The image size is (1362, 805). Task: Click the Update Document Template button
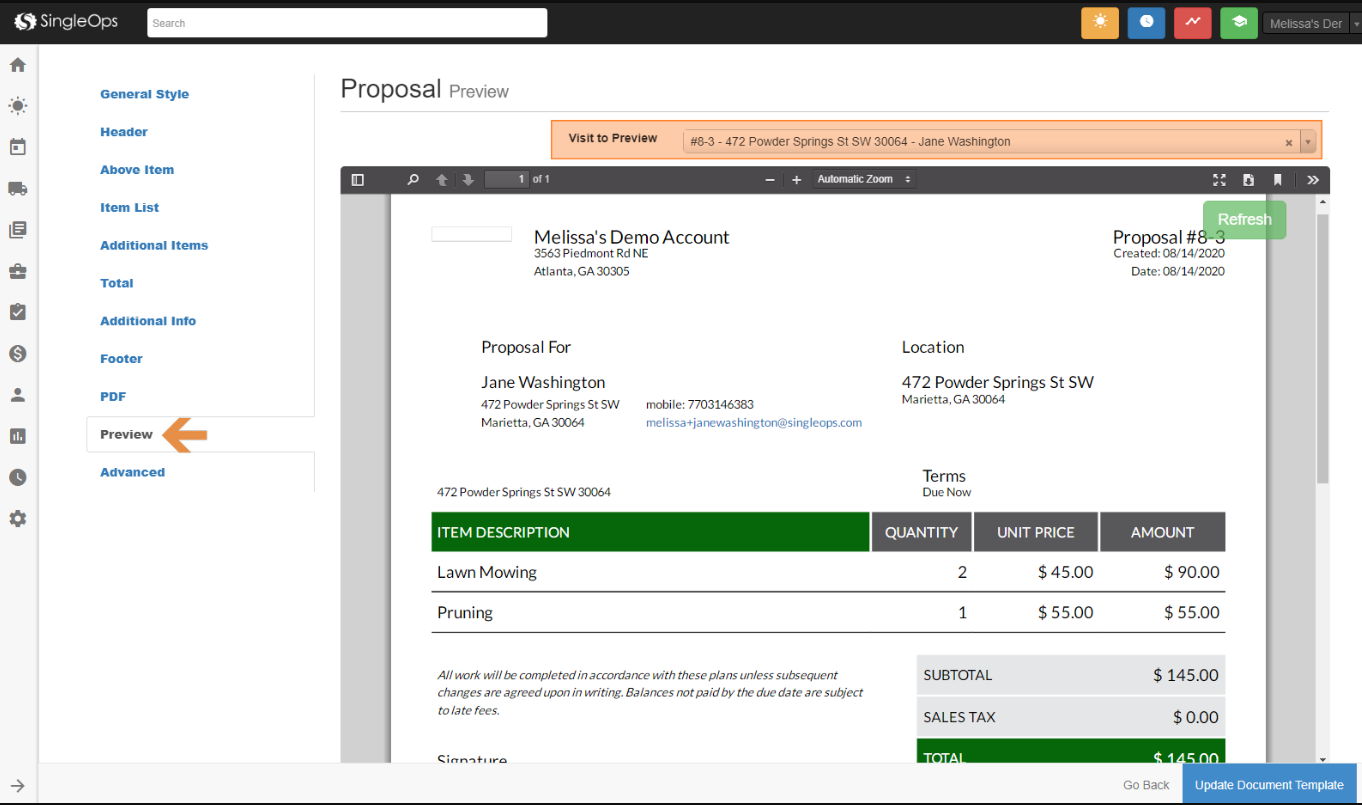coord(1269,785)
